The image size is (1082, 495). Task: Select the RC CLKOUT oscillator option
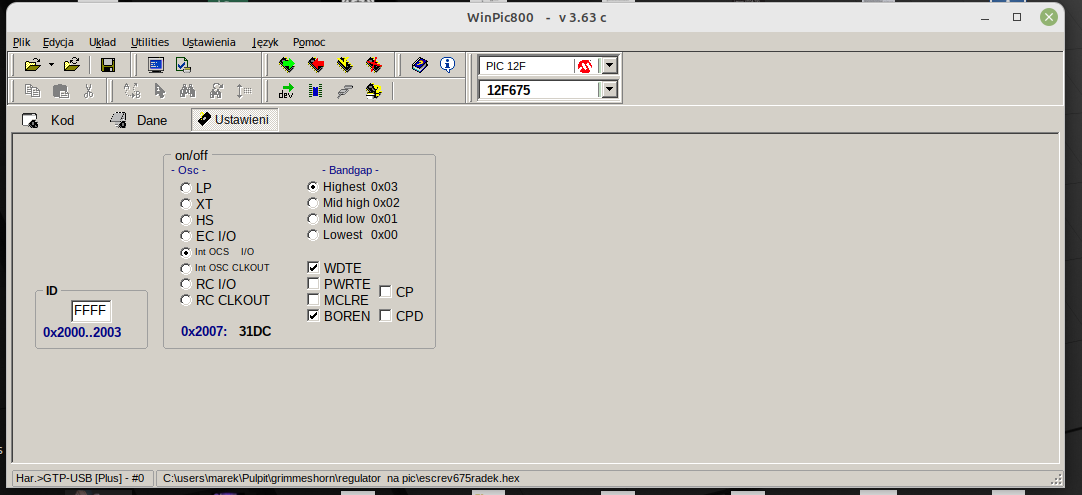186,300
